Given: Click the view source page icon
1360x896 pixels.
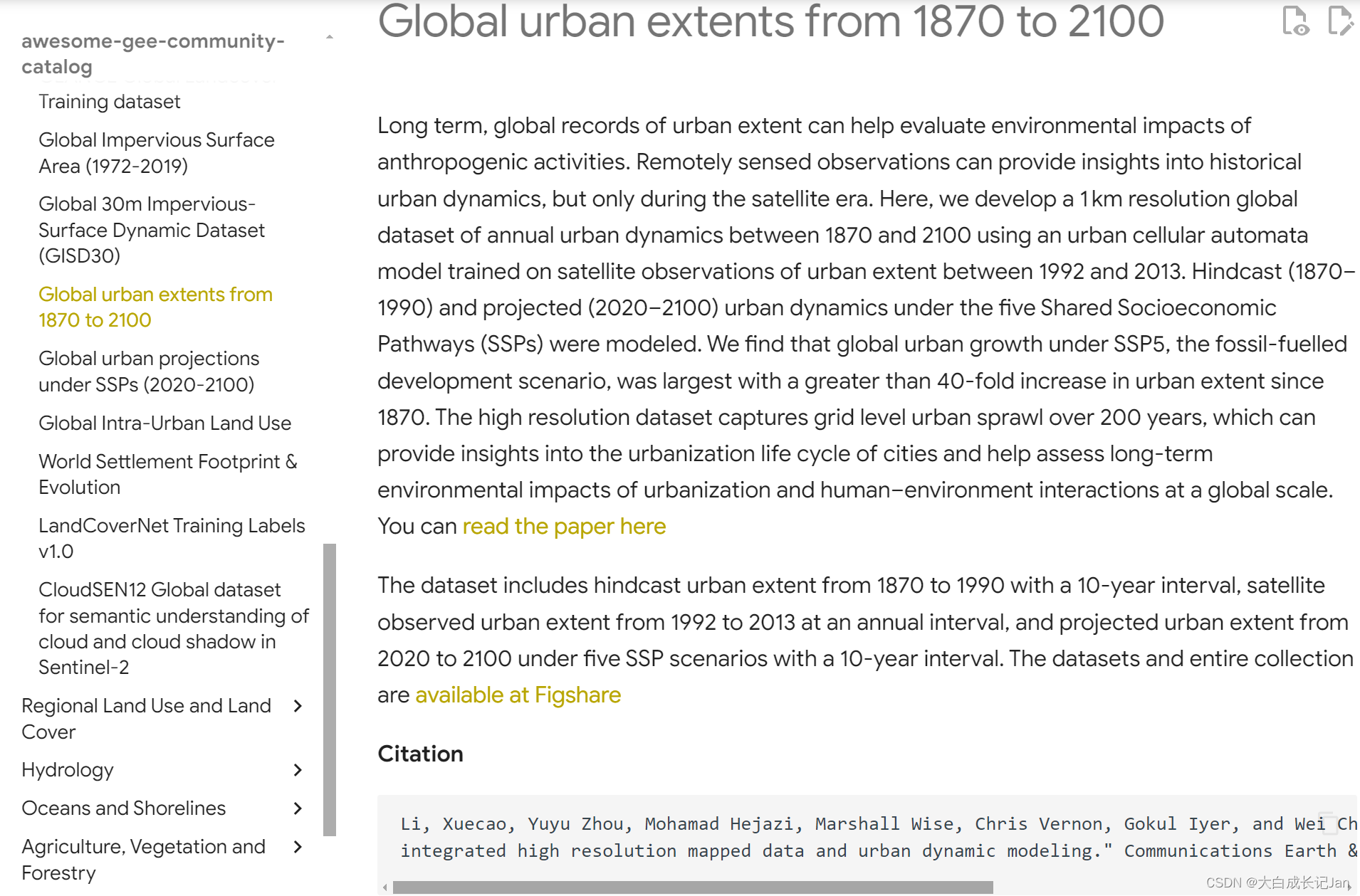Looking at the screenshot, I should click(x=1295, y=20).
